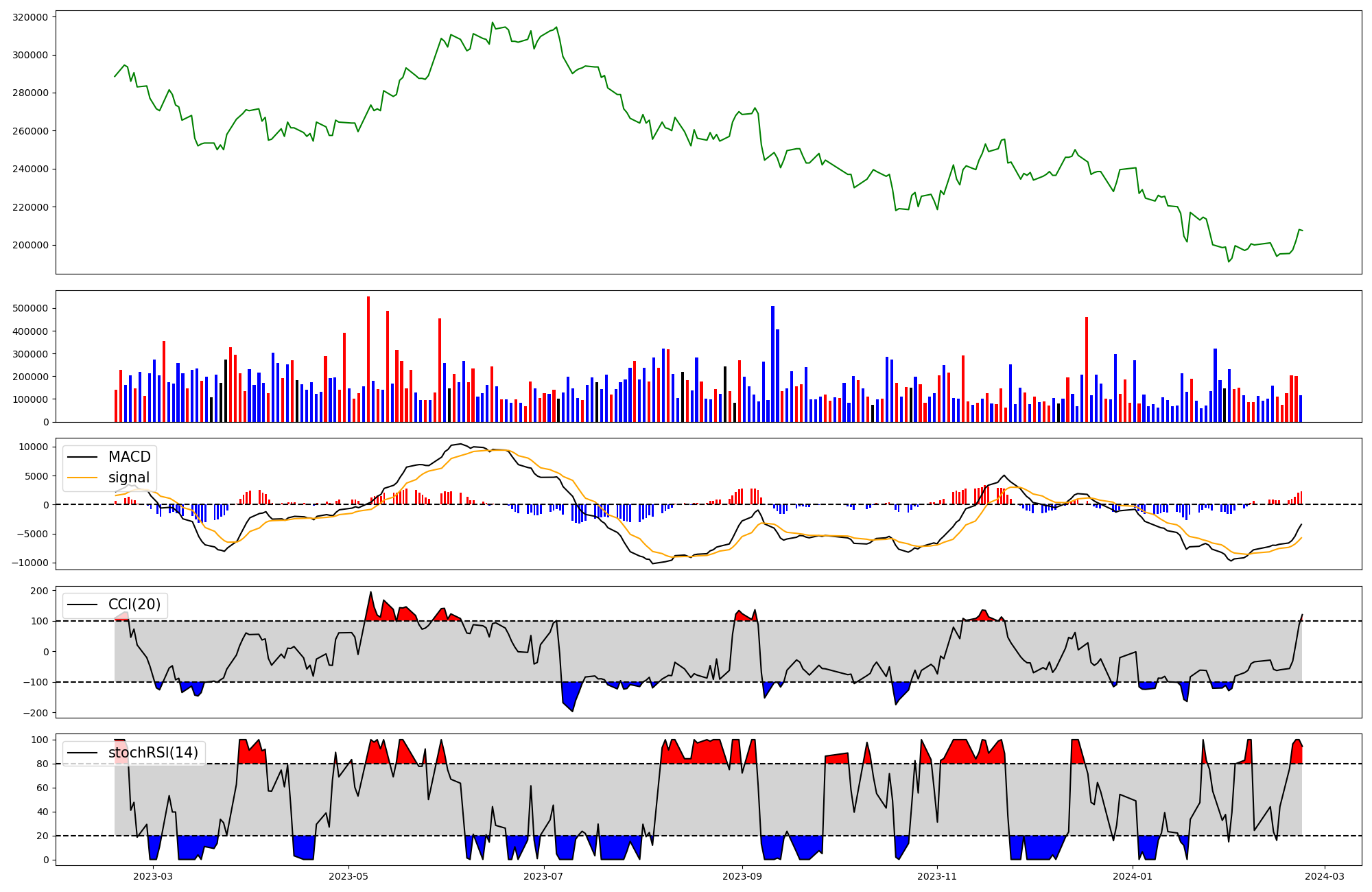Click the tallest blue volume bar

(772, 364)
